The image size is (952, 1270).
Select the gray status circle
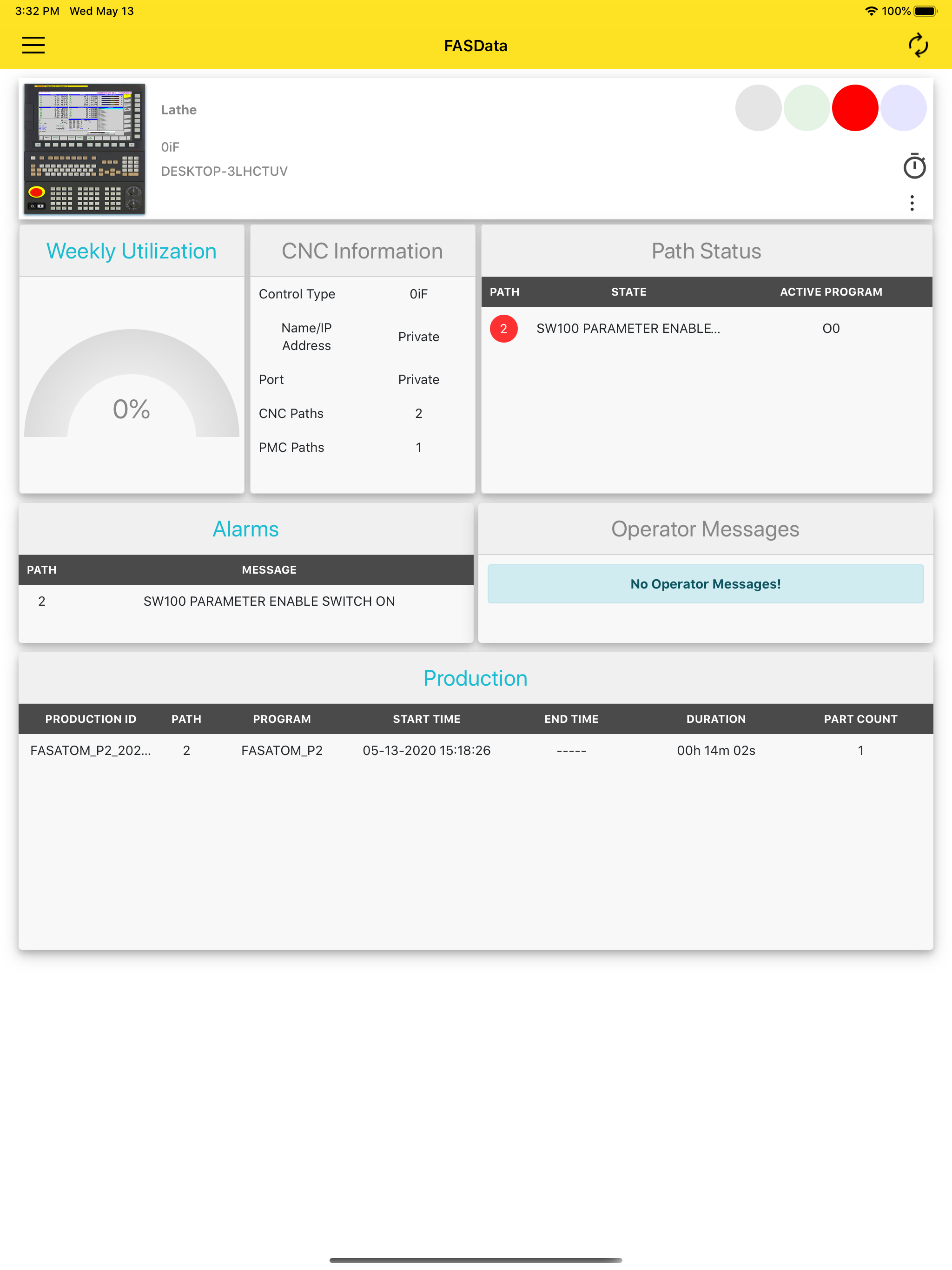[758, 108]
